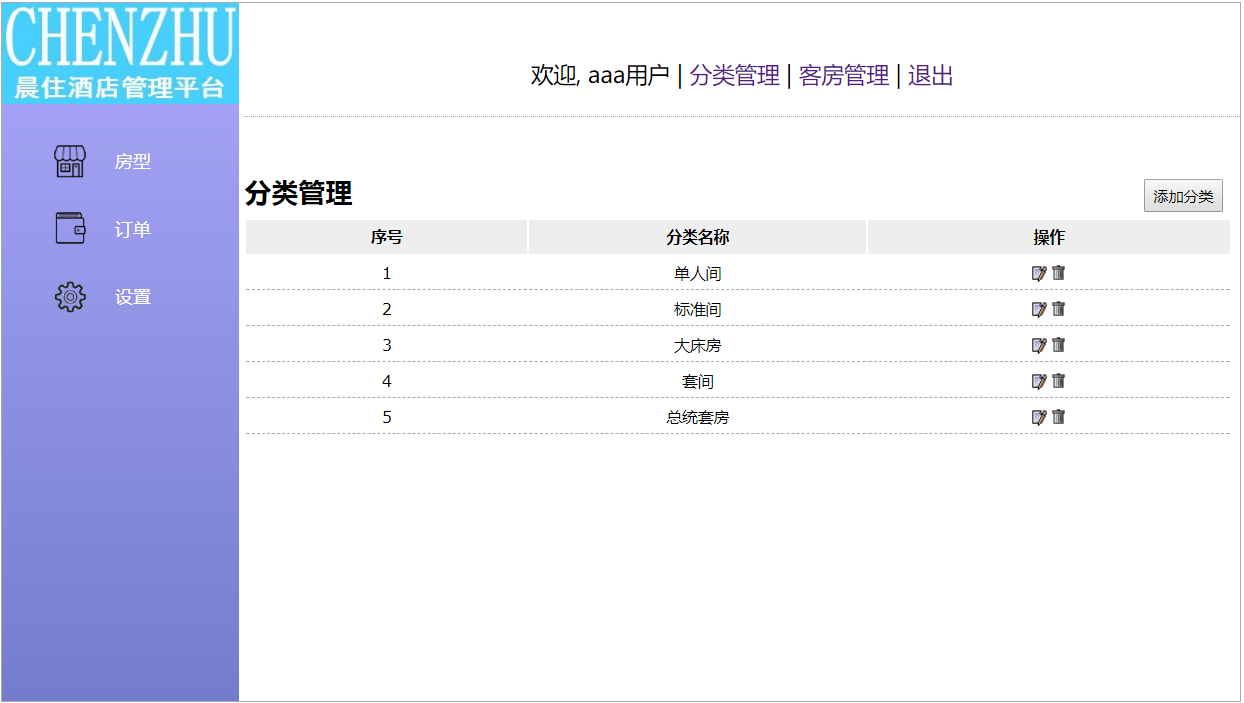Click serial number 3 in the table

(x=387, y=345)
